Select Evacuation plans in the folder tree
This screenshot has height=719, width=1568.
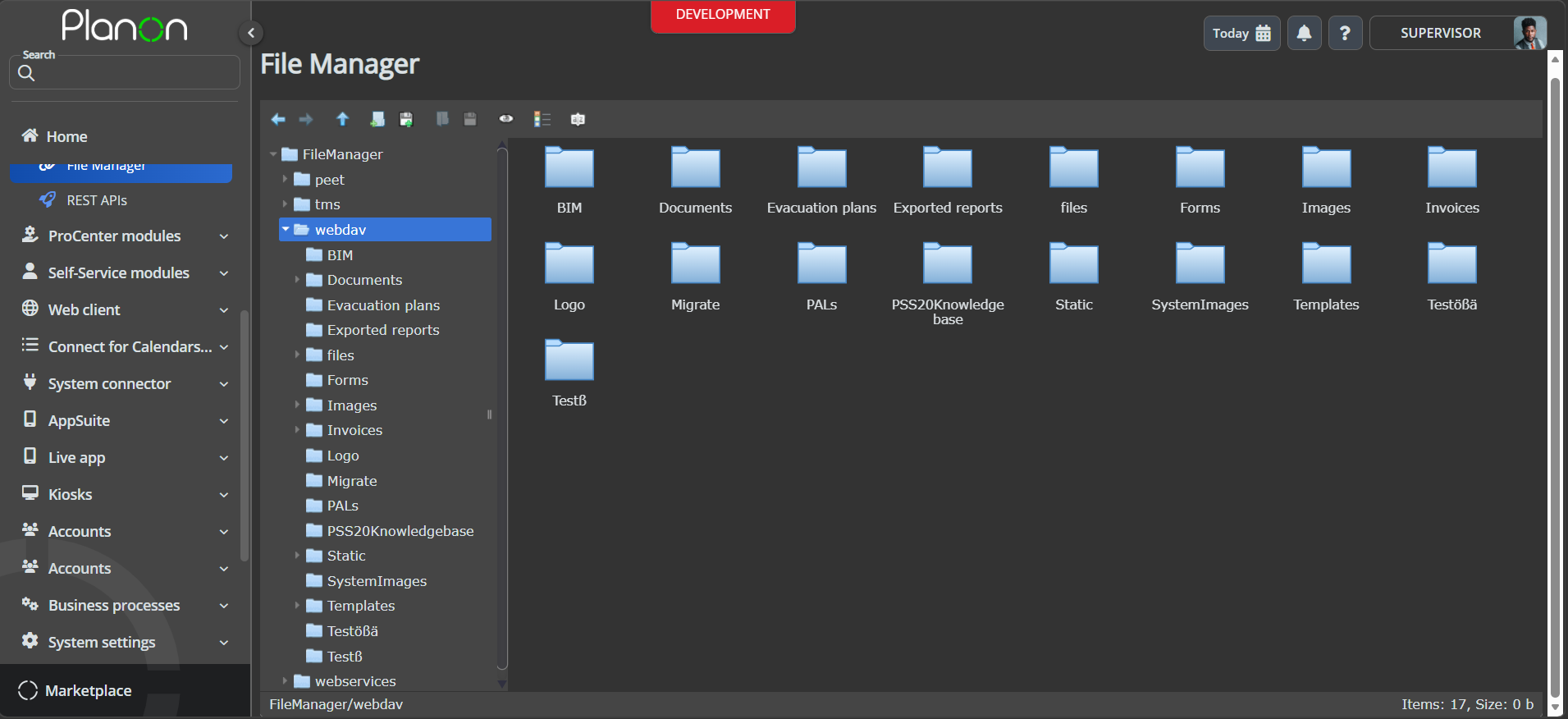383,305
